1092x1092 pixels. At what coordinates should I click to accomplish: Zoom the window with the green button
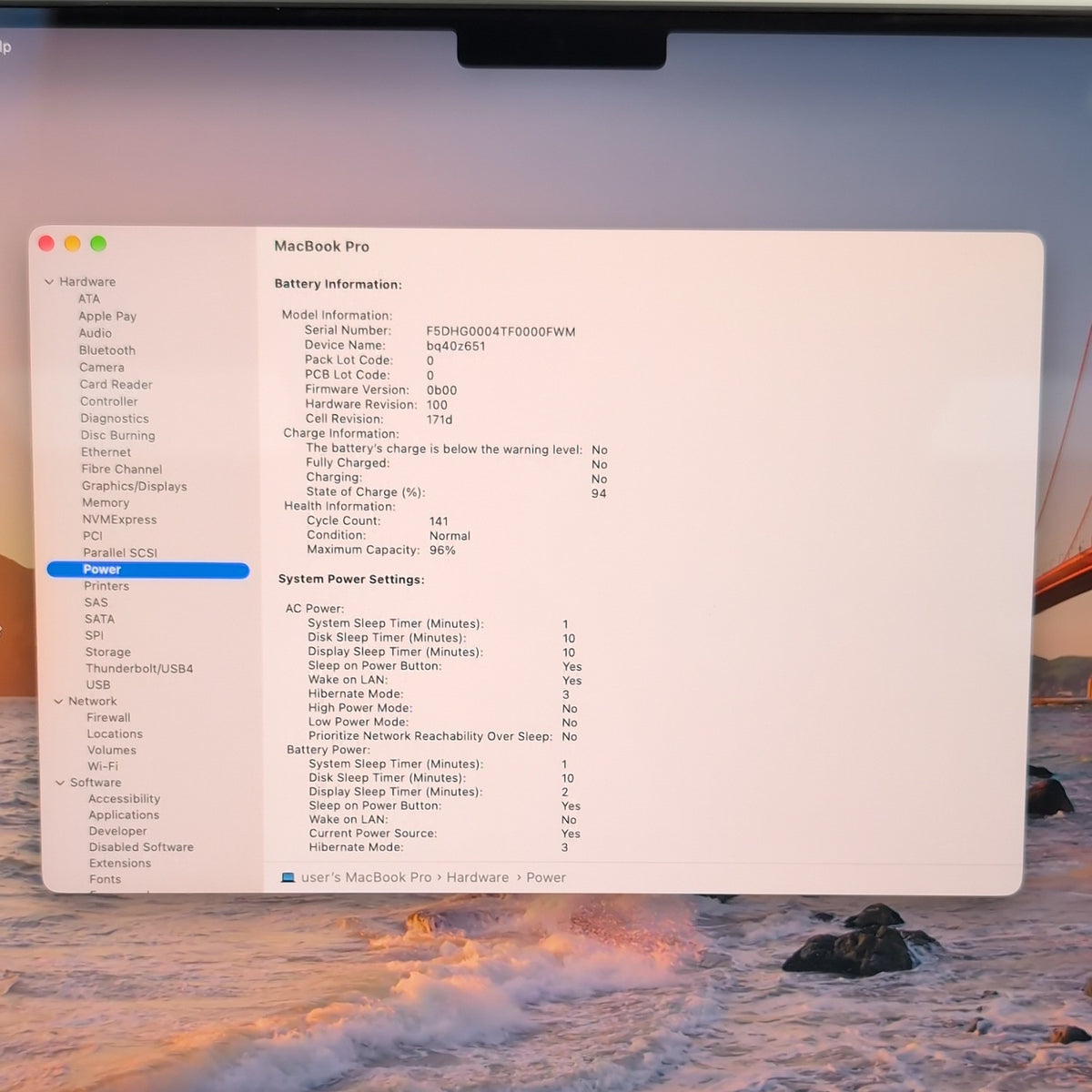98,244
